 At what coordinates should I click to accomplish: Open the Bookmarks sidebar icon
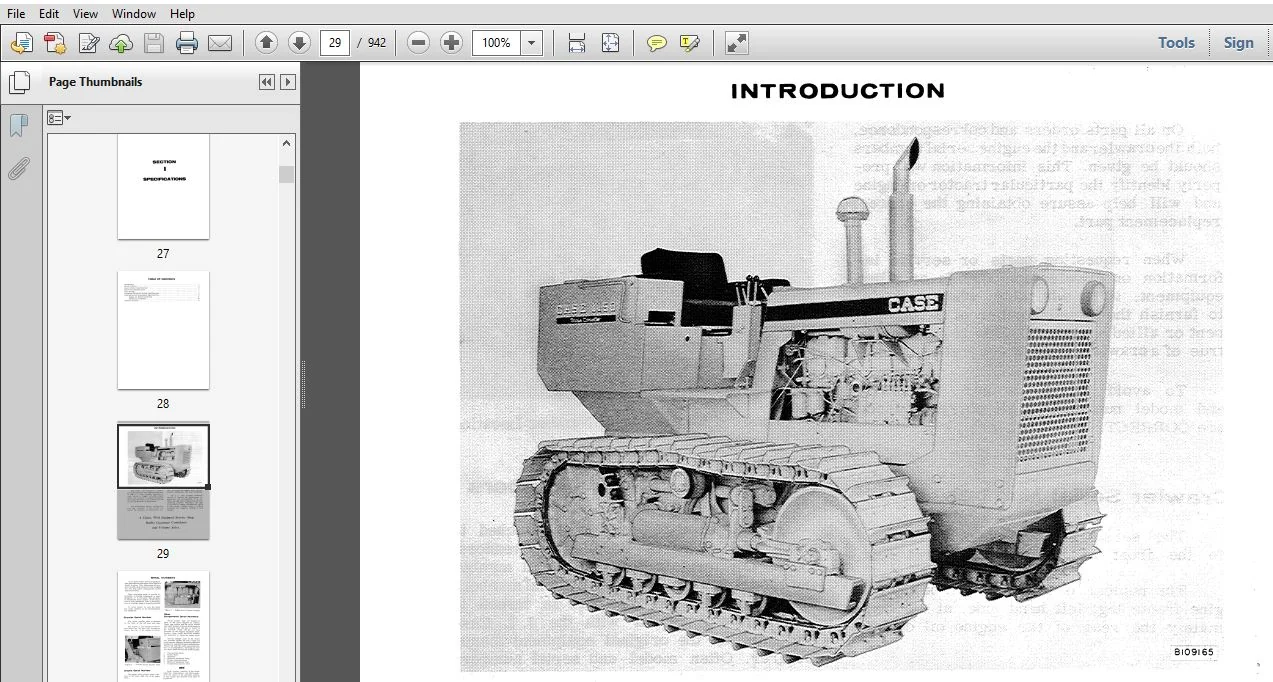pyautogui.click(x=18, y=125)
